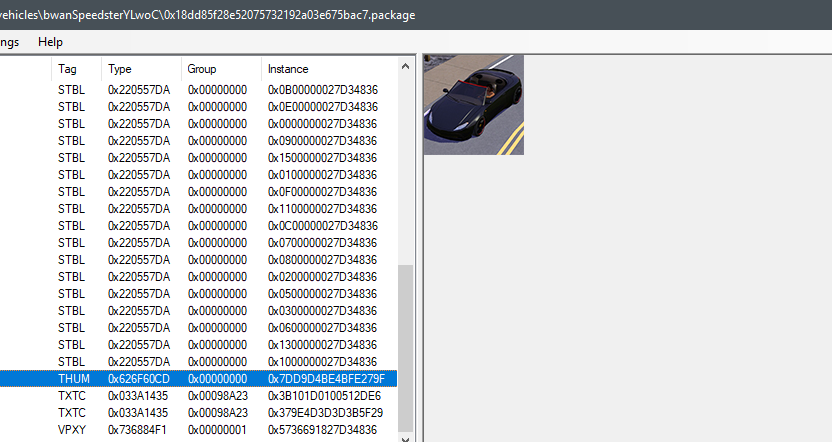The image size is (832, 442).
Task: Select STBL row with instance 0x0100000027D34836
Action: [198, 175]
